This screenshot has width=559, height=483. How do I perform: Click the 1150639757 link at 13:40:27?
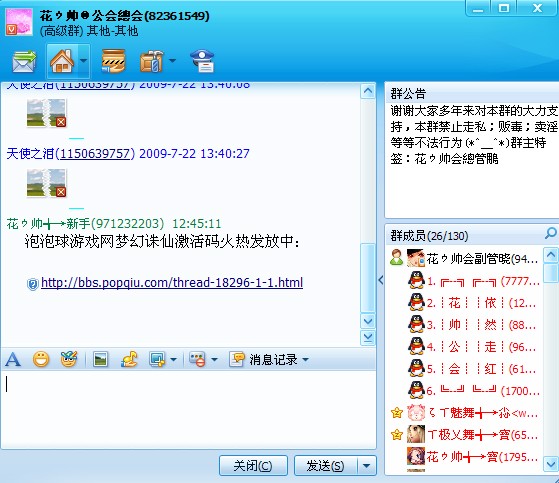pyautogui.click(x=95, y=154)
